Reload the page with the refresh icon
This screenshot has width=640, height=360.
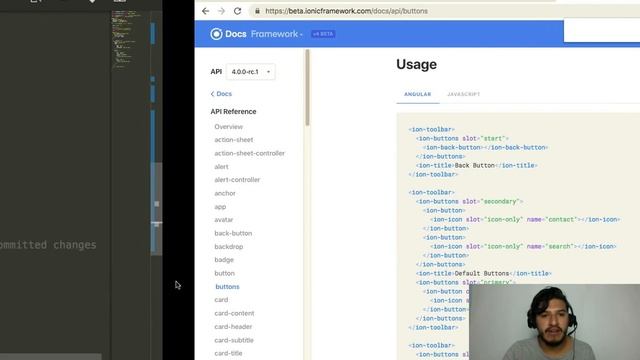(238, 11)
